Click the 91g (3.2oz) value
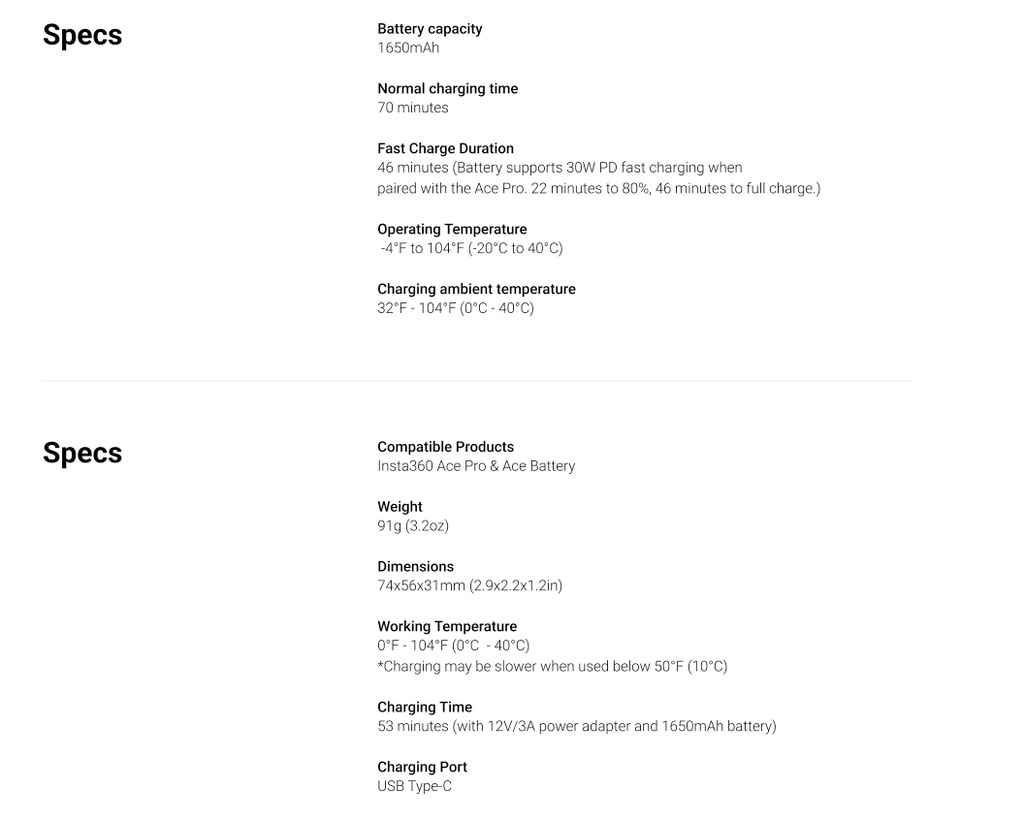 [x=413, y=526]
